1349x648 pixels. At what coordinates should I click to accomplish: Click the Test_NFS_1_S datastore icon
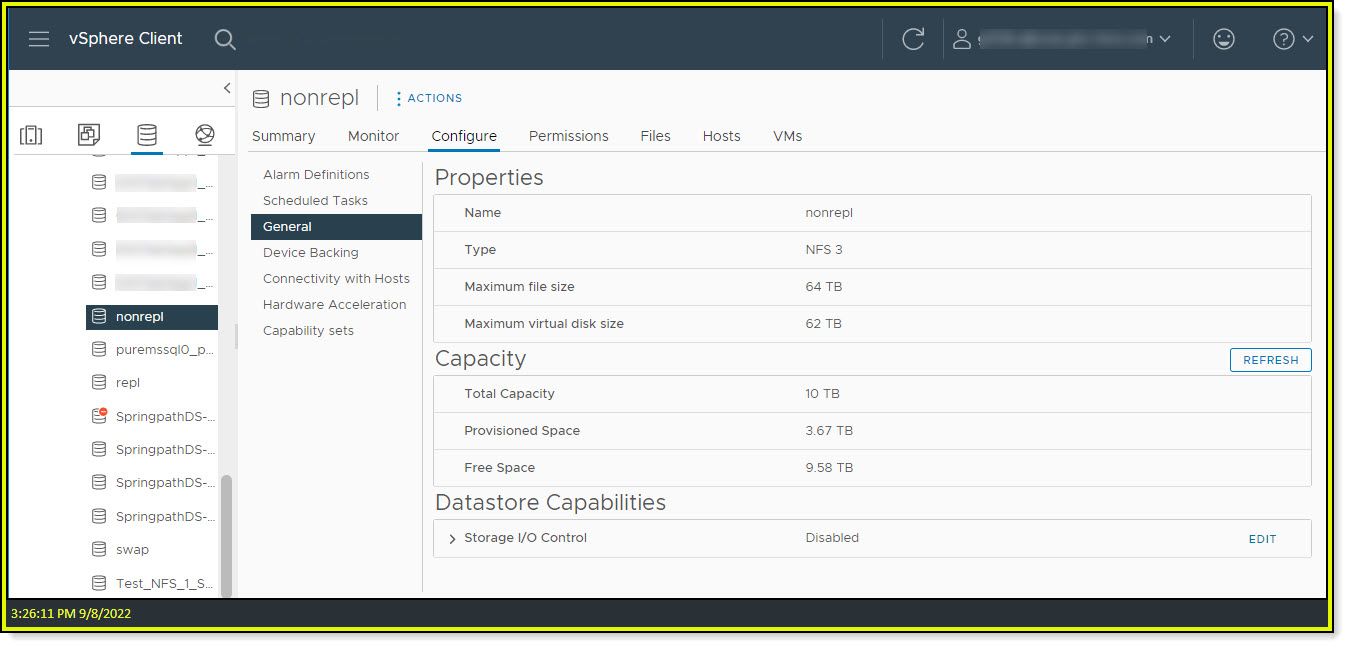[99, 583]
